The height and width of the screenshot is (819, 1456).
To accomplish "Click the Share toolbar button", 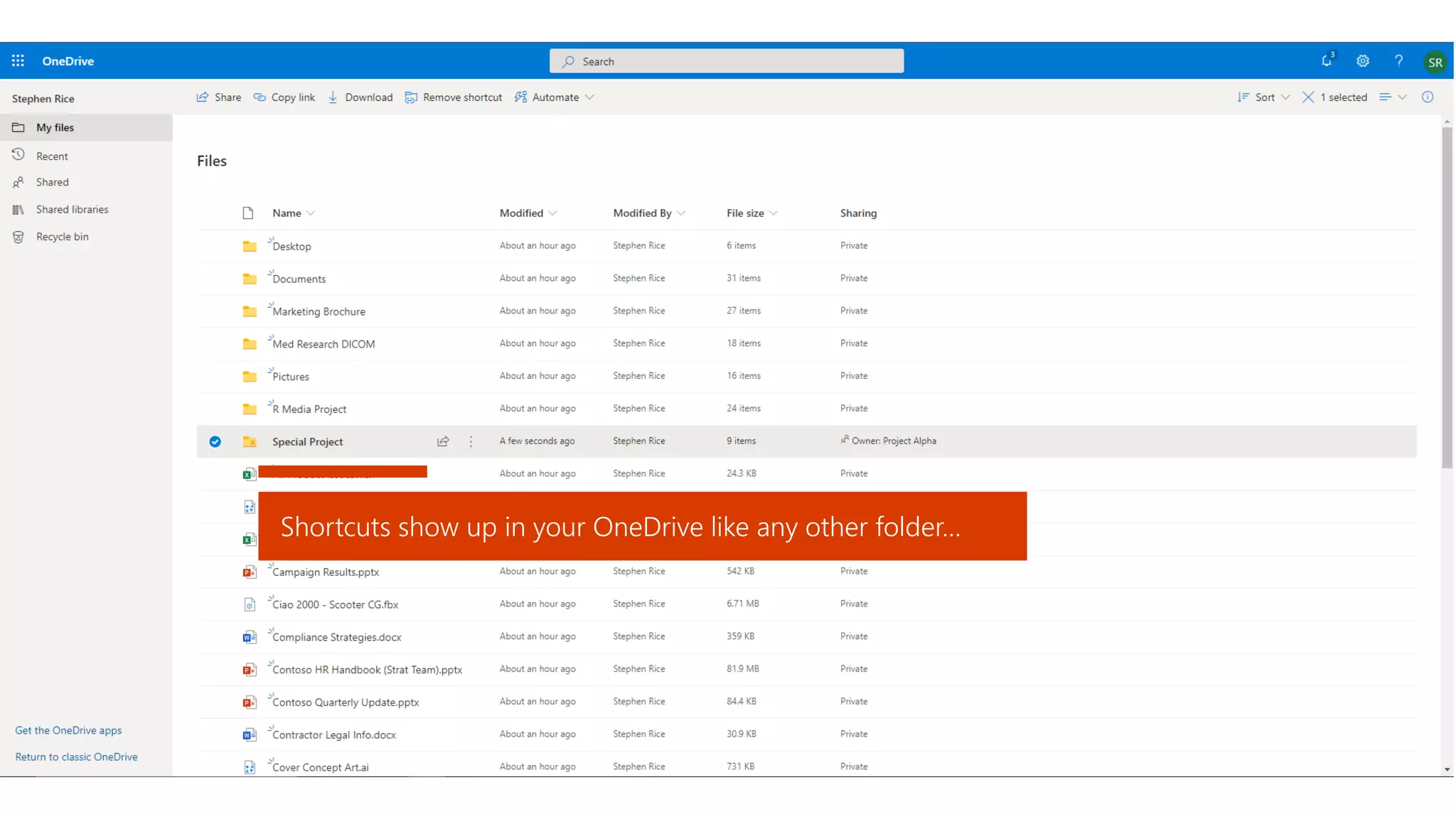I will (x=218, y=97).
